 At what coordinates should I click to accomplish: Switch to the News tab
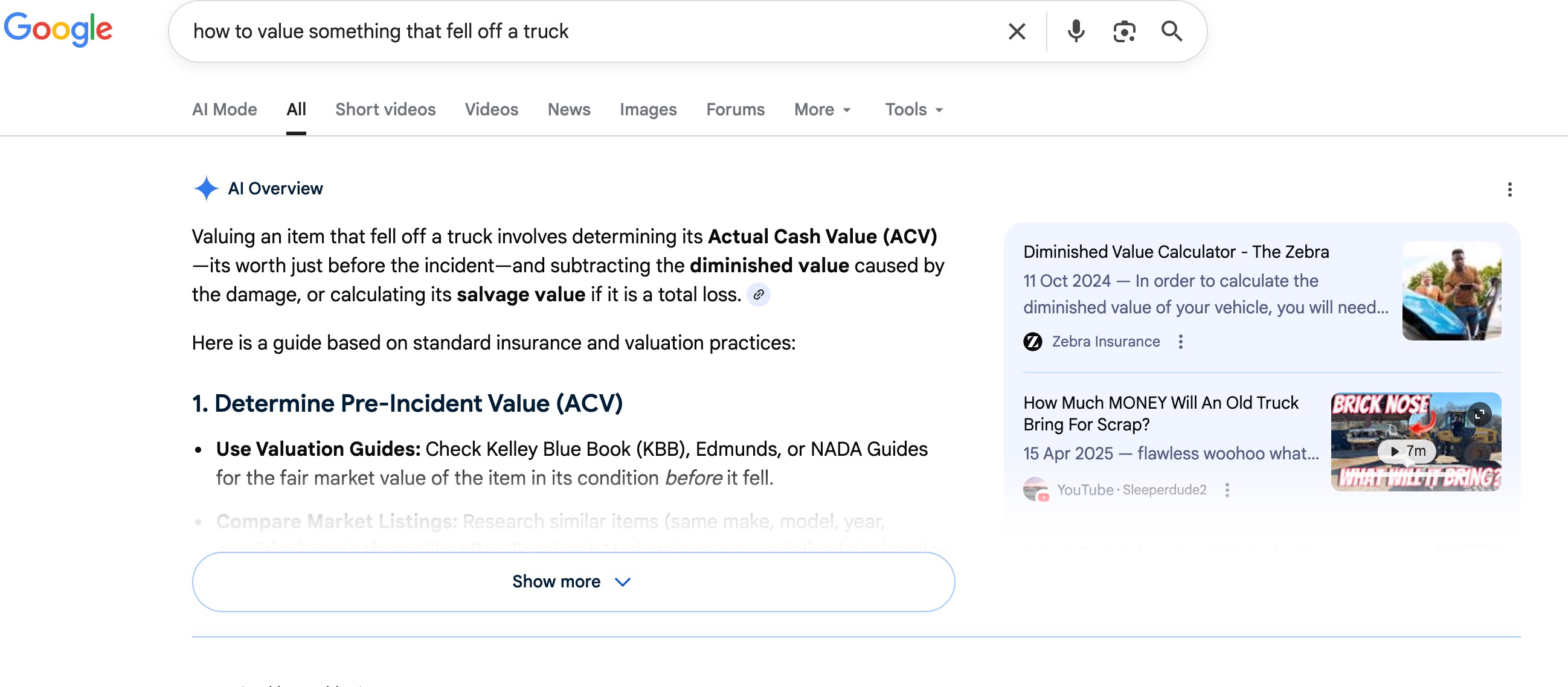568,109
